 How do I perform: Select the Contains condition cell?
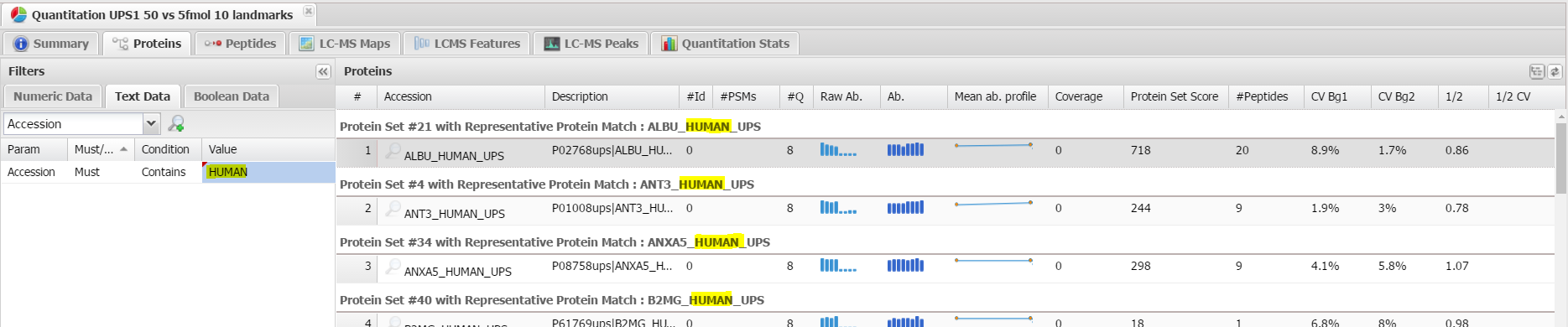[x=168, y=172]
